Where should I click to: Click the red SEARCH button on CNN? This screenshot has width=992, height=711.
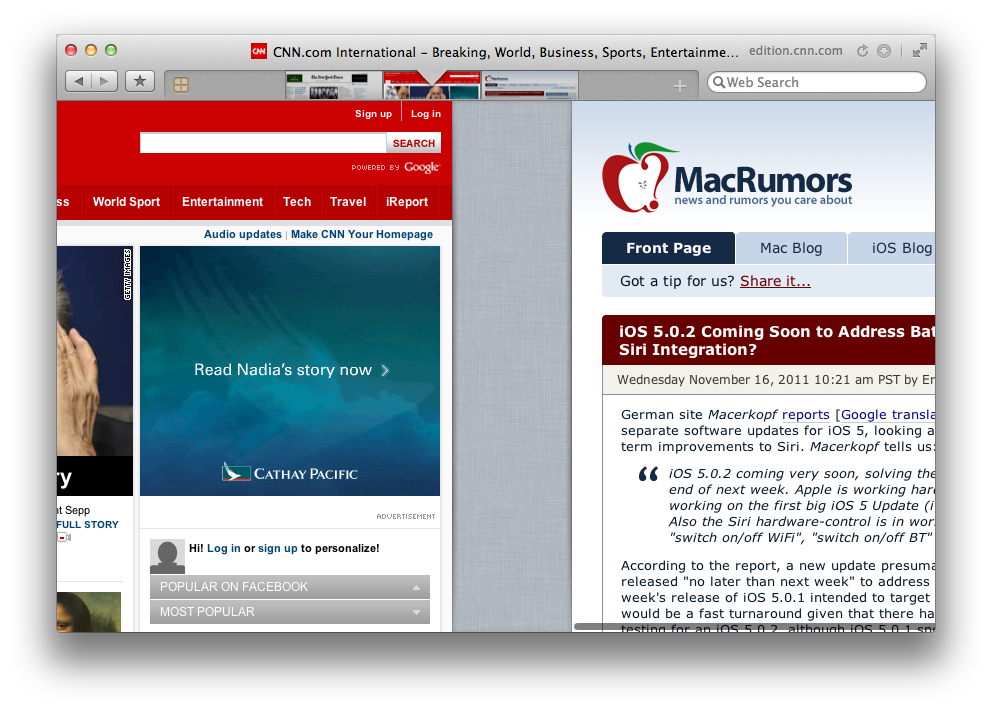[414, 143]
